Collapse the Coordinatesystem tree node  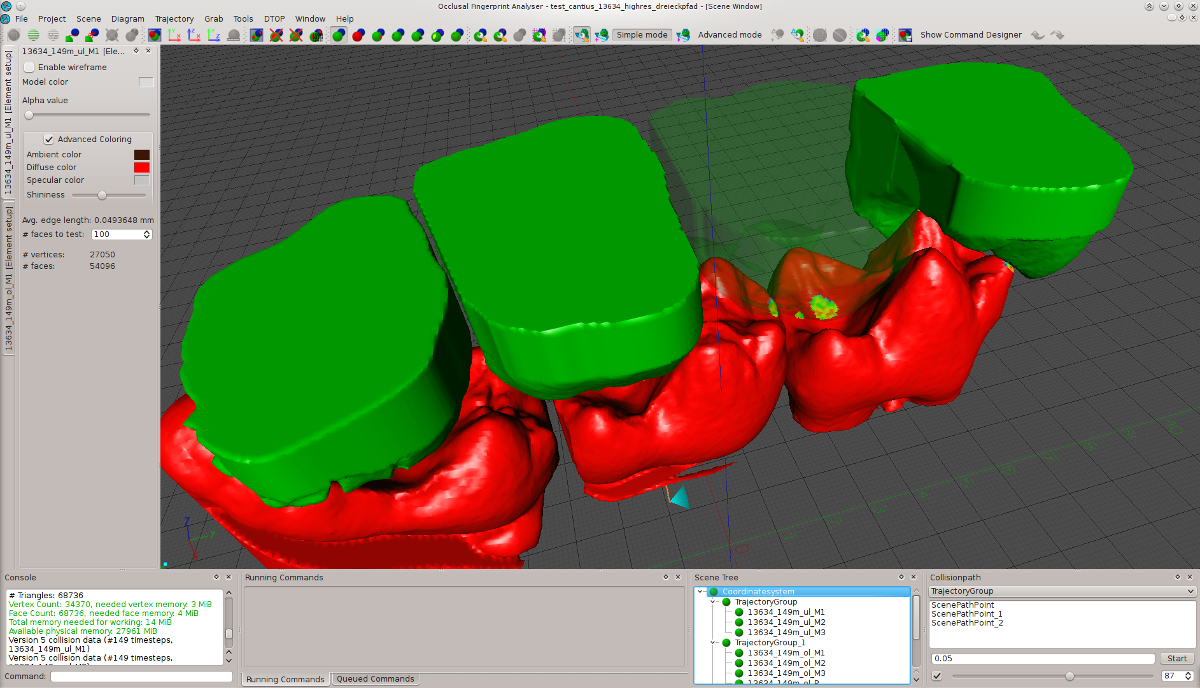[x=701, y=591]
